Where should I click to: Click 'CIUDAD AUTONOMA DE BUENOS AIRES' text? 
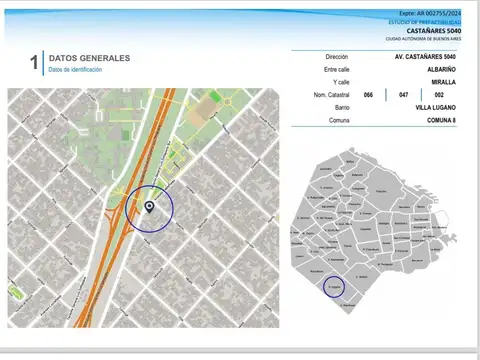coord(423,39)
